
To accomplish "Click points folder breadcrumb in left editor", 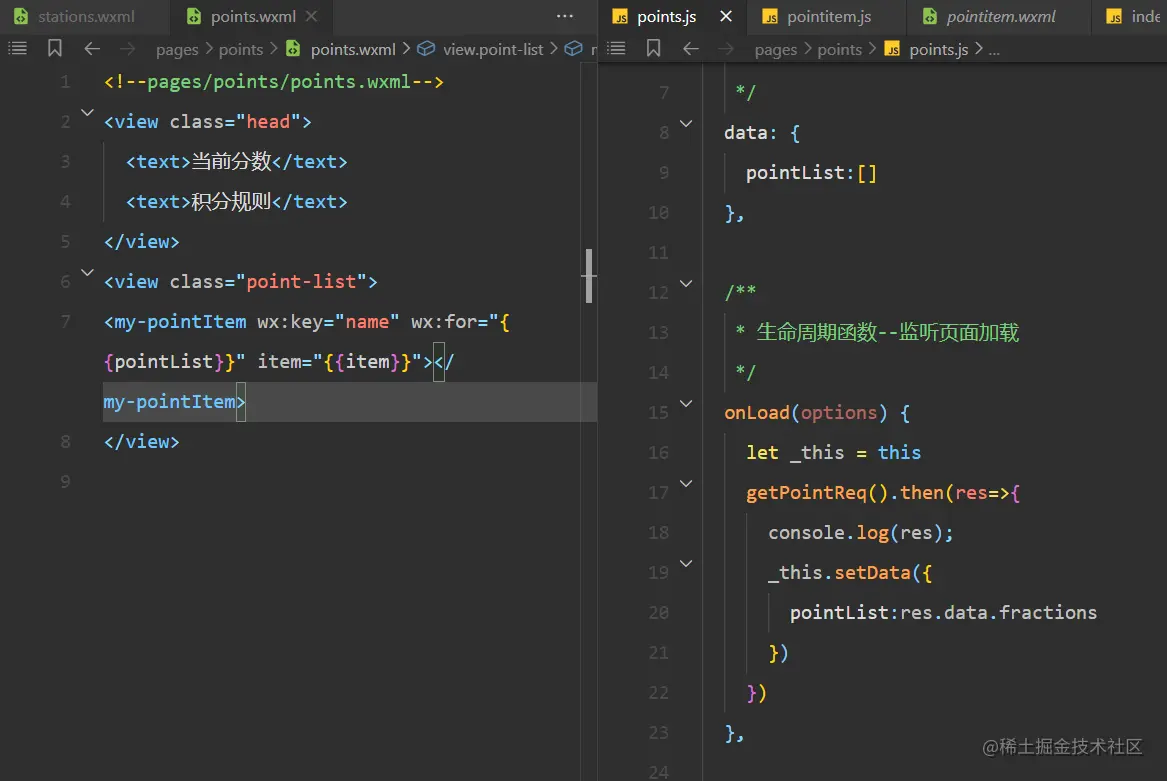I will 241,49.
